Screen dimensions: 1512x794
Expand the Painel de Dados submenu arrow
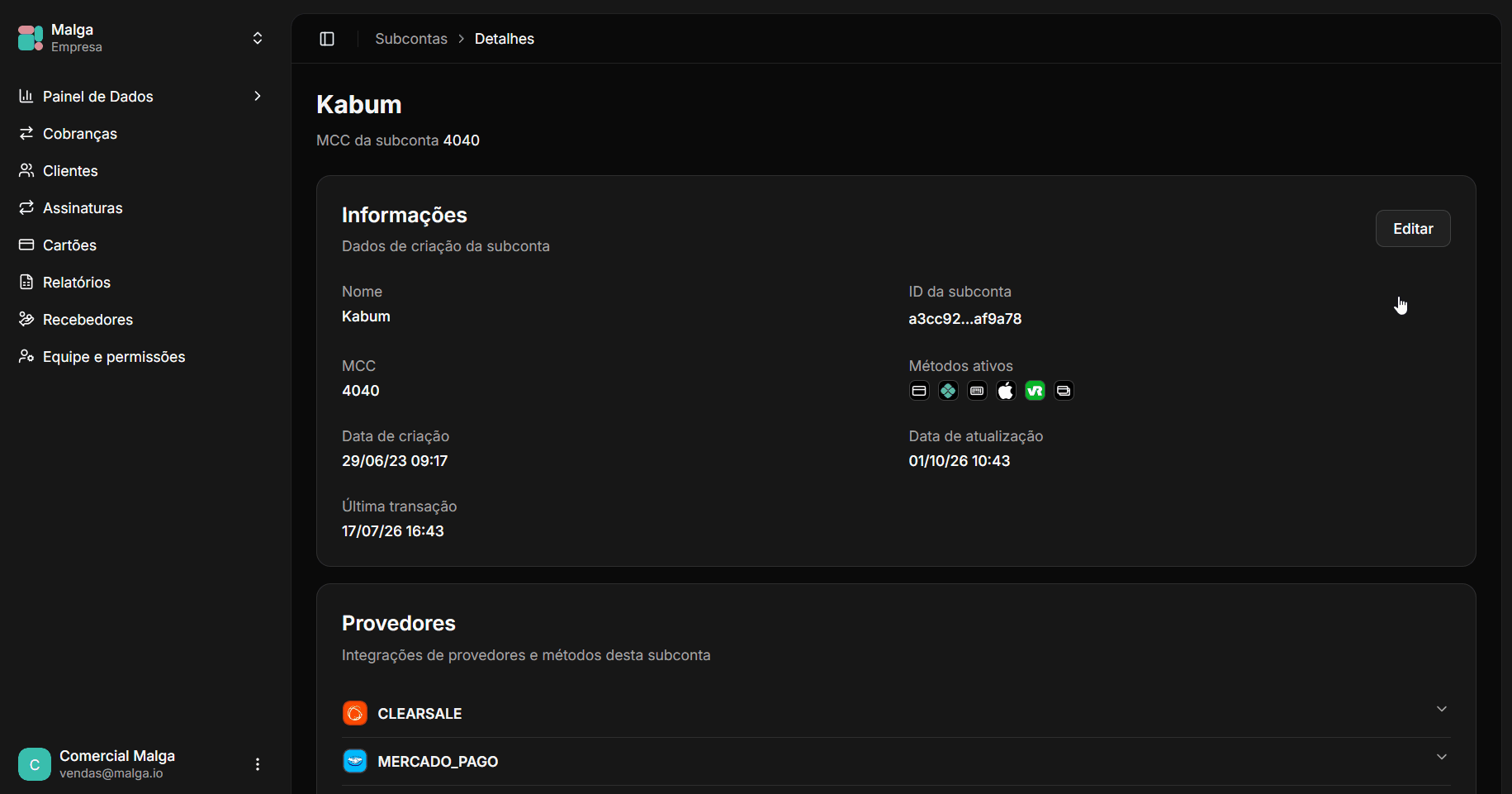coord(258,96)
